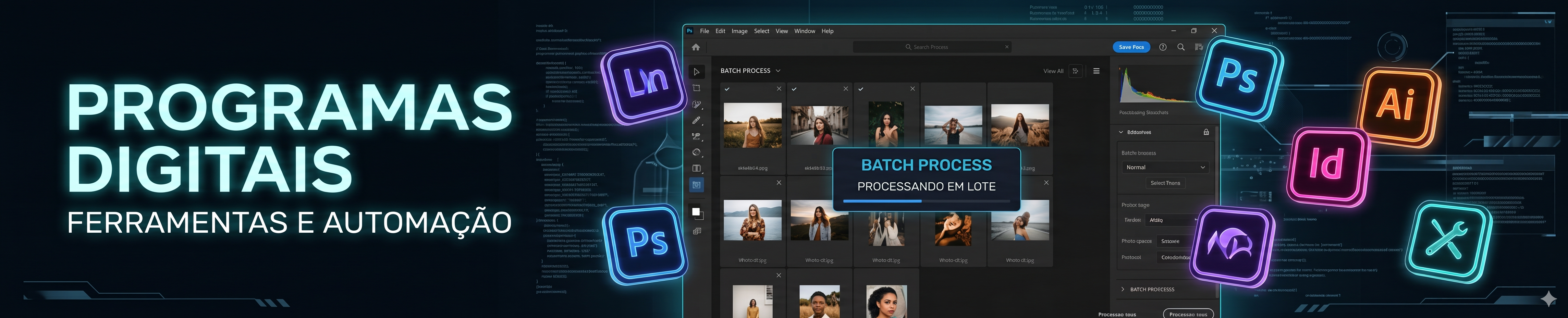Open the Help menu

(827, 31)
